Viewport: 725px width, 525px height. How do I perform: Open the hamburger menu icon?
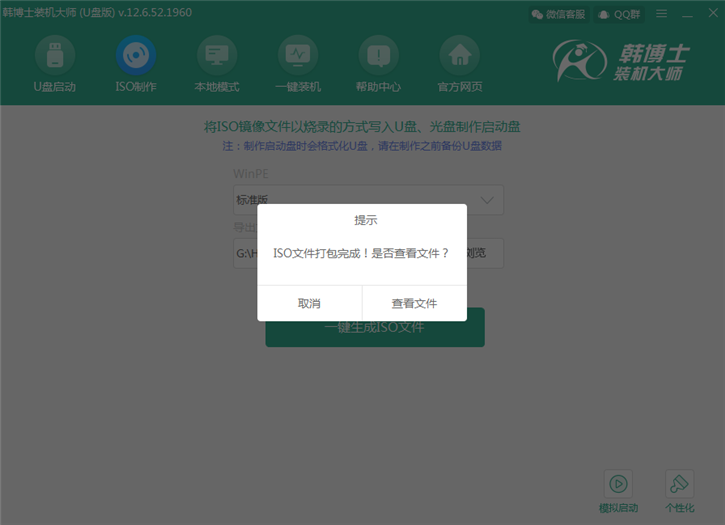click(x=662, y=14)
